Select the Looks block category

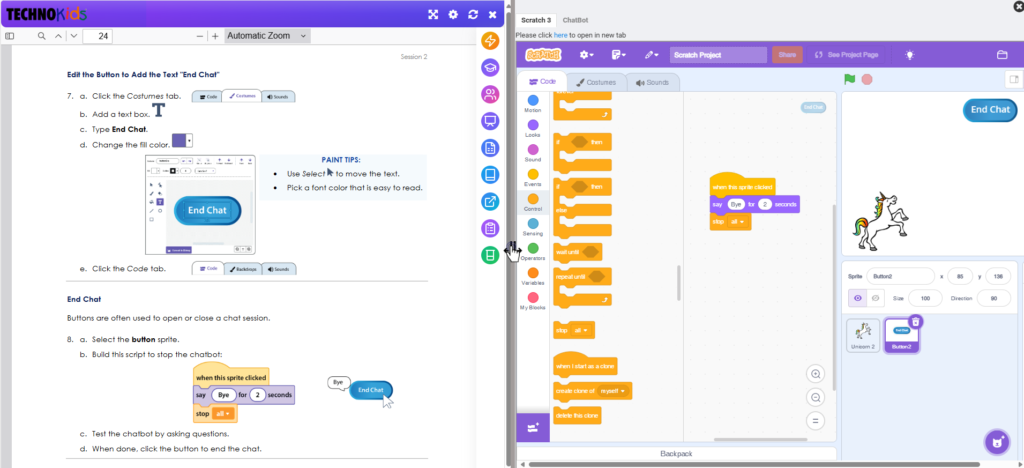tap(533, 129)
